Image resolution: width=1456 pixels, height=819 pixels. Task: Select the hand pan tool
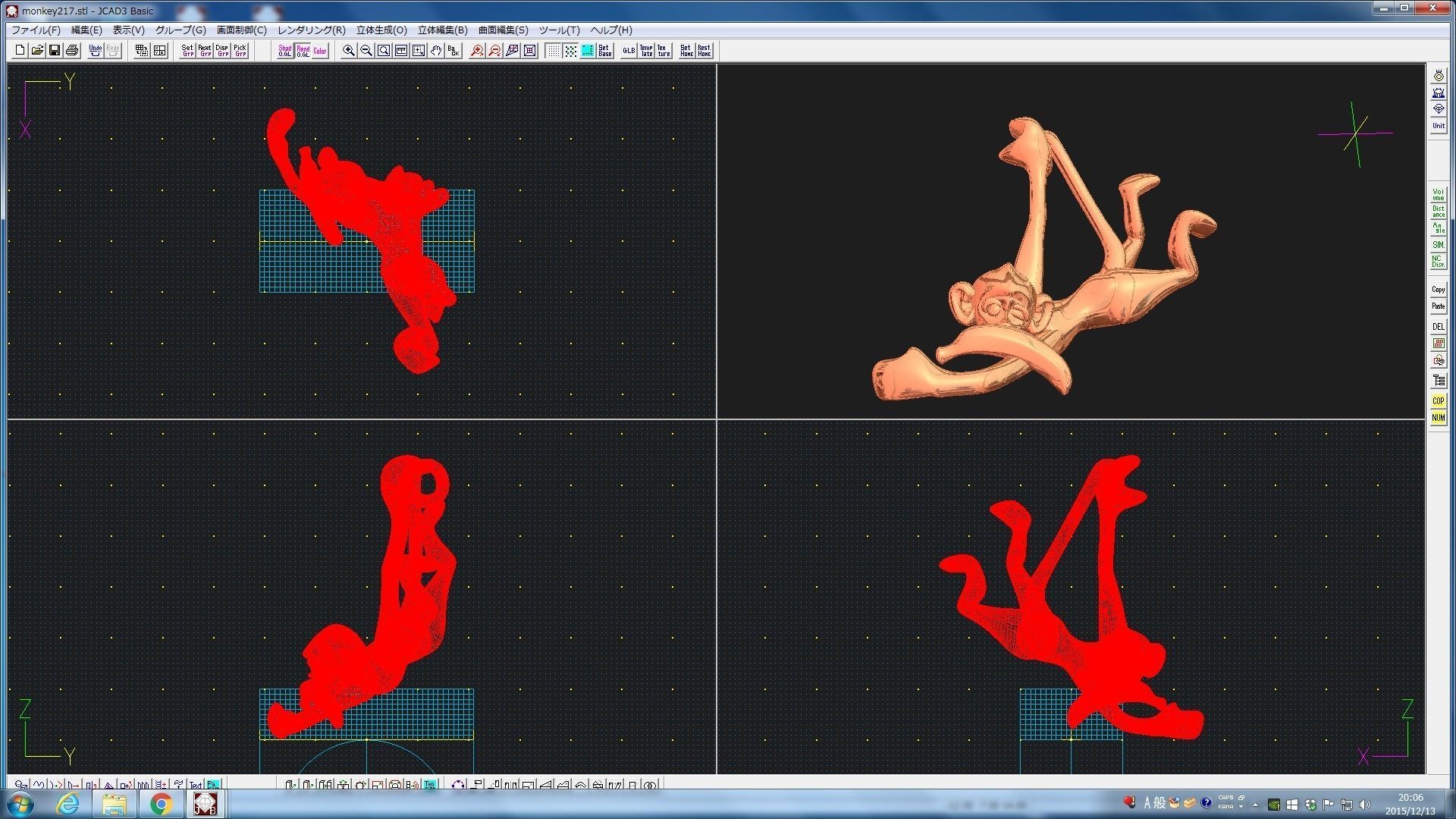coord(436,51)
